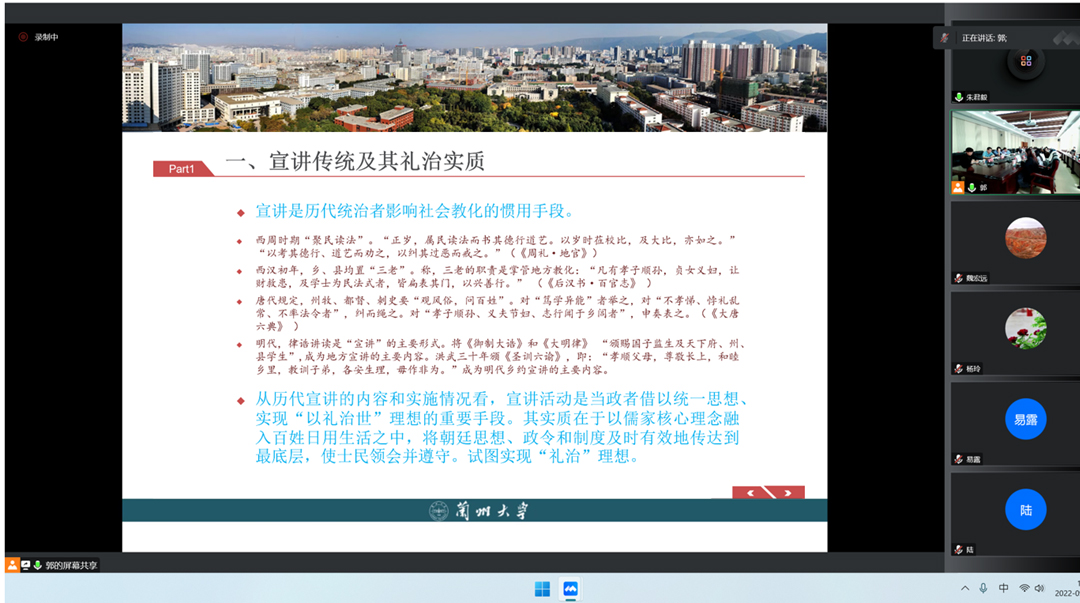Click the participant name 杨玲
This screenshot has height=603, width=1080.
coord(973,369)
